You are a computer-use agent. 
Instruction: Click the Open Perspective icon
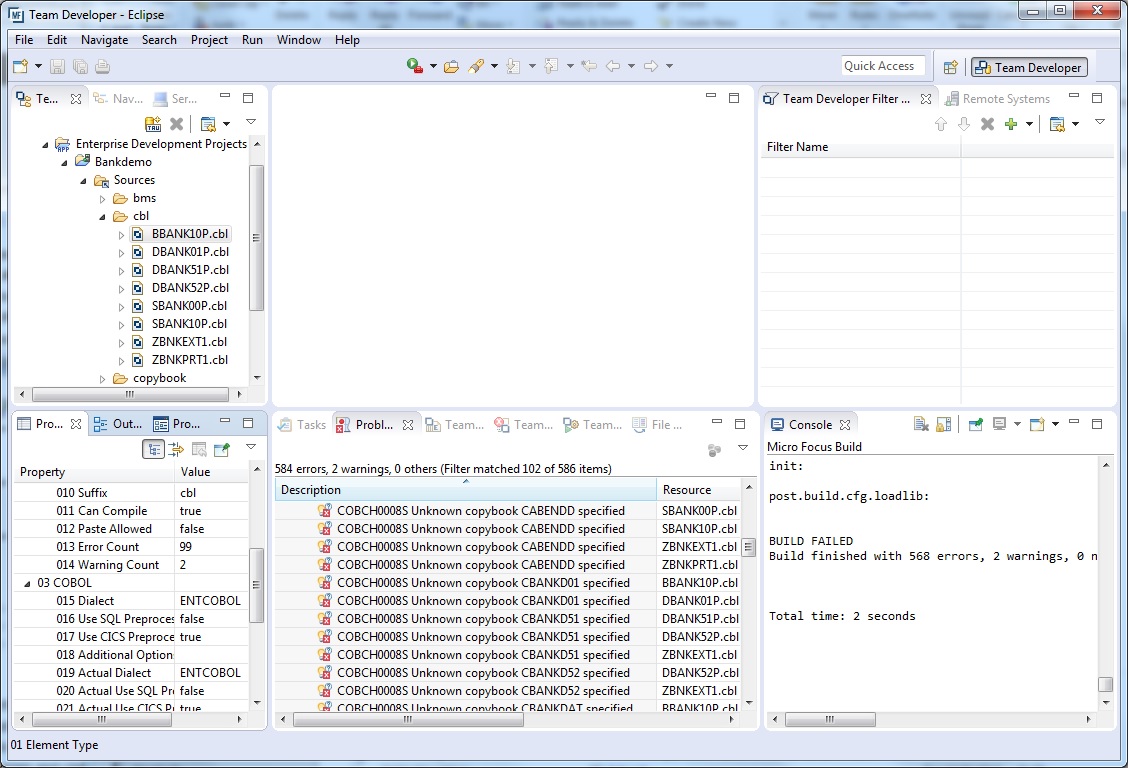coord(950,67)
